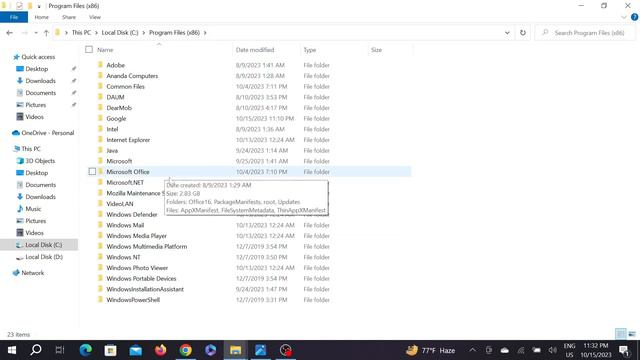Toggle the select all items checkbox
640x360 pixels.
tap(89, 50)
